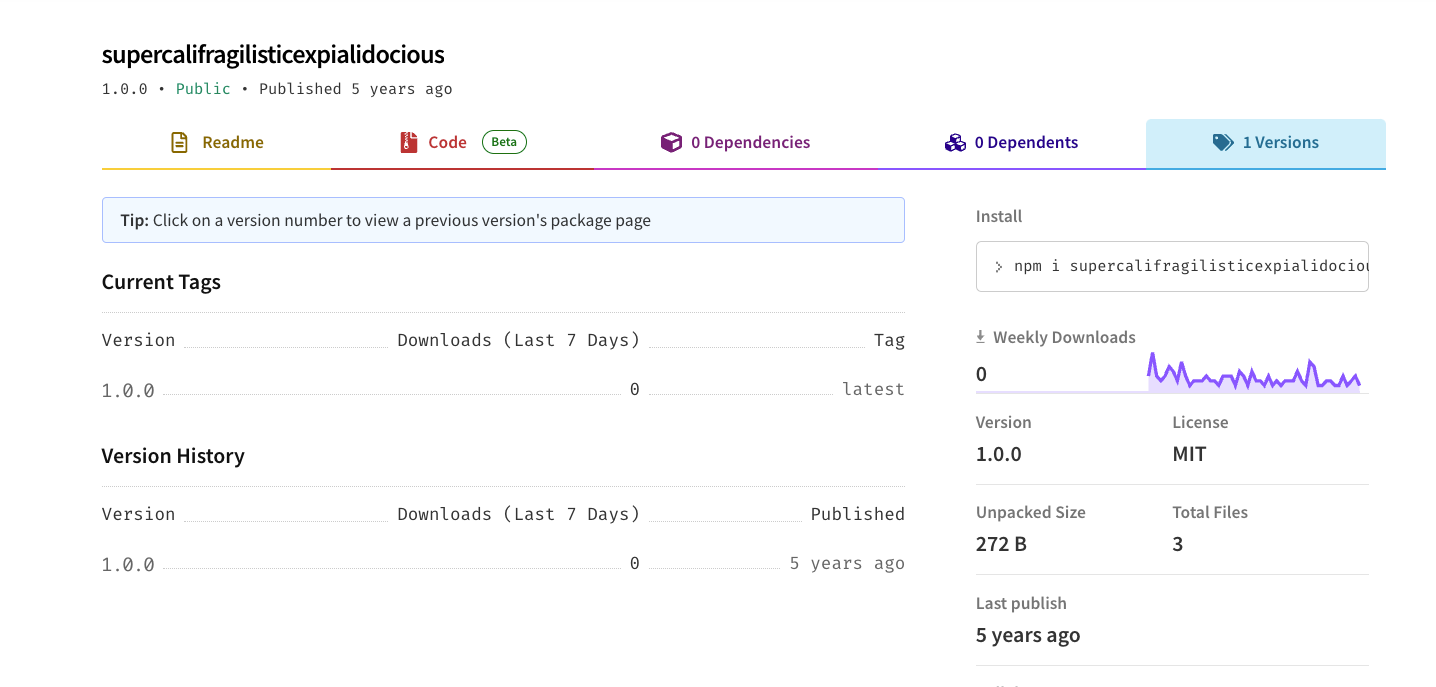The image size is (1436, 687).
Task: Click the latest tag label
Action: pos(873,389)
